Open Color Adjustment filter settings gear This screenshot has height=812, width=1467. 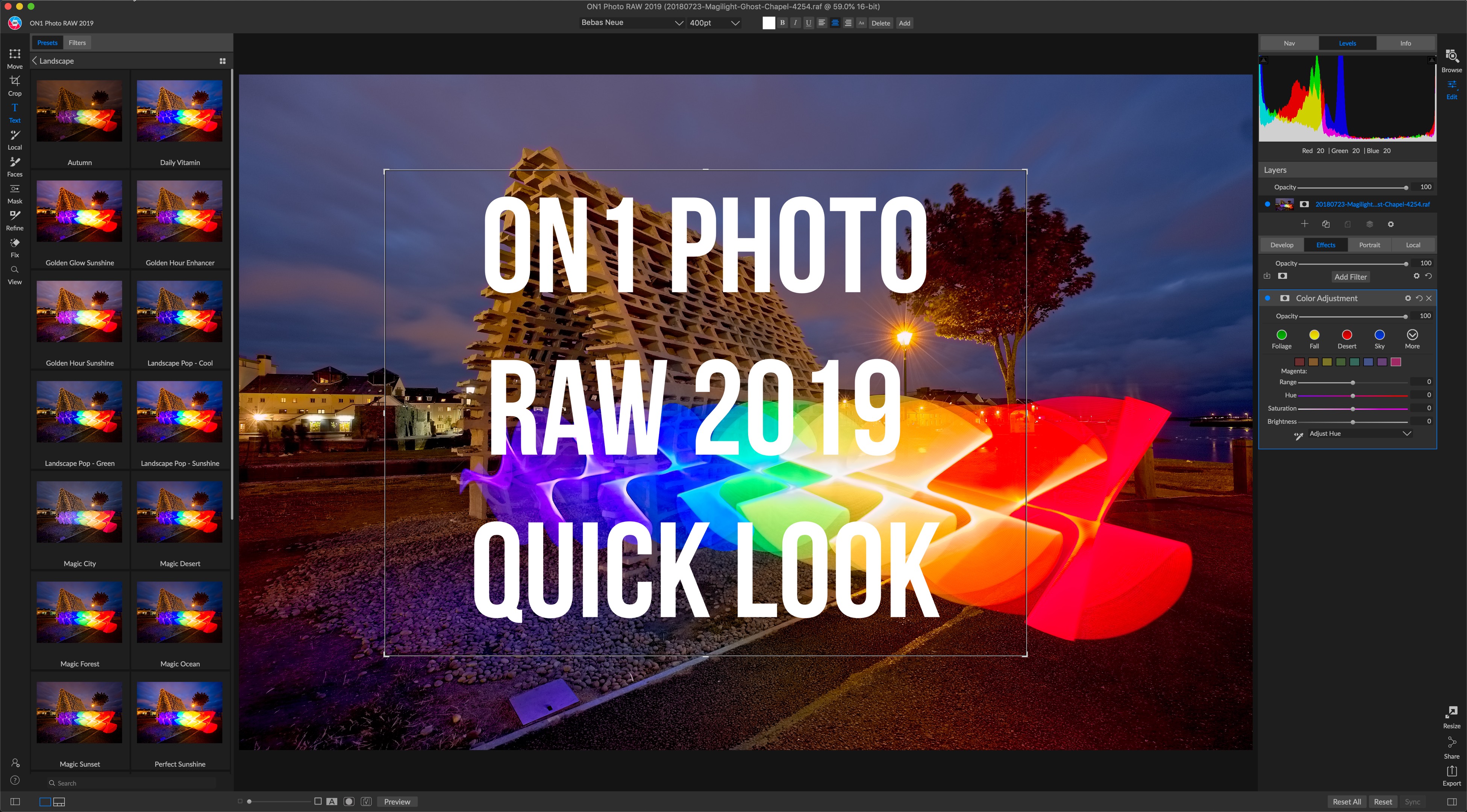(x=1408, y=298)
